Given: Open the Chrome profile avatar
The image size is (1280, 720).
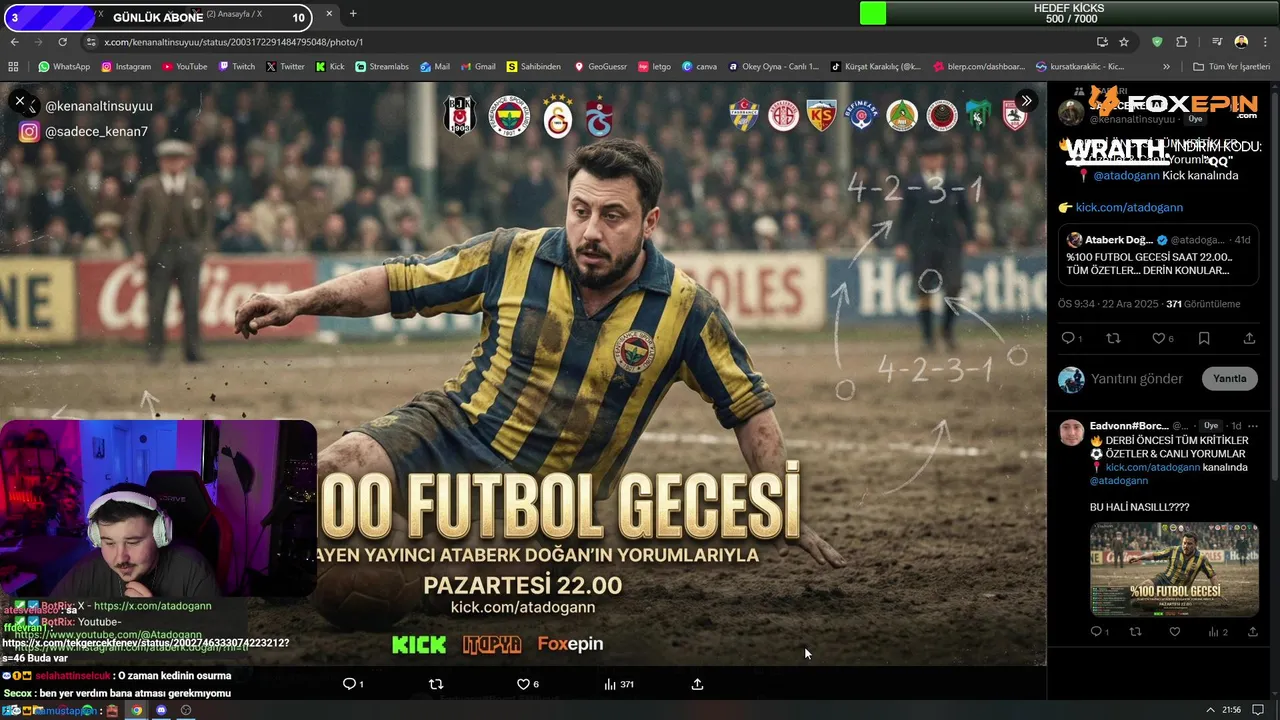Looking at the screenshot, I should (x=1241, y=42).
